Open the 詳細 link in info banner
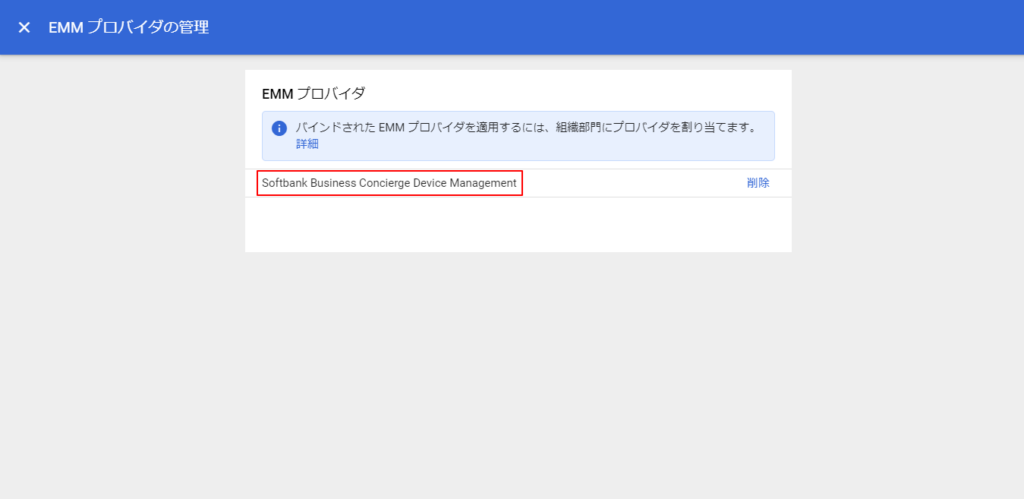1024x499 pixels. tap(307, 144)
